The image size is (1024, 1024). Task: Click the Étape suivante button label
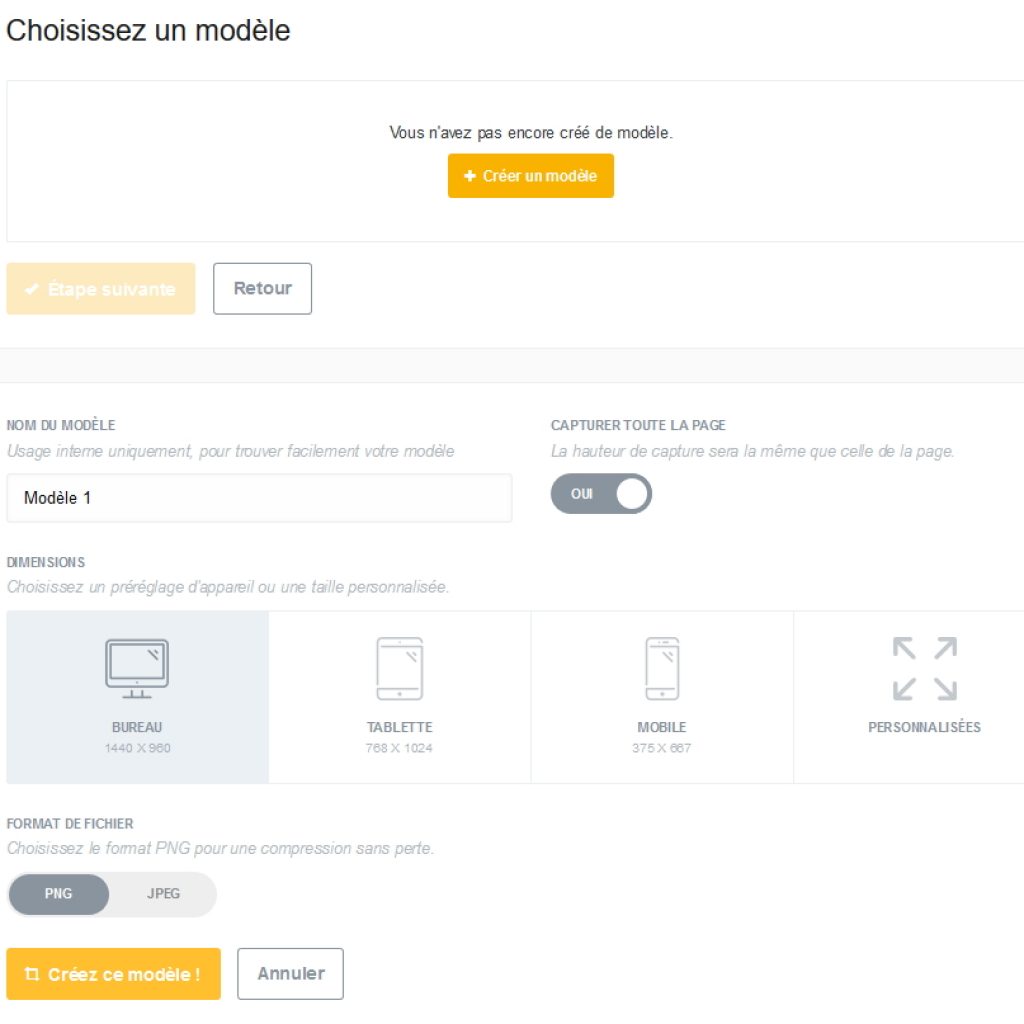(x=112, y=289)
